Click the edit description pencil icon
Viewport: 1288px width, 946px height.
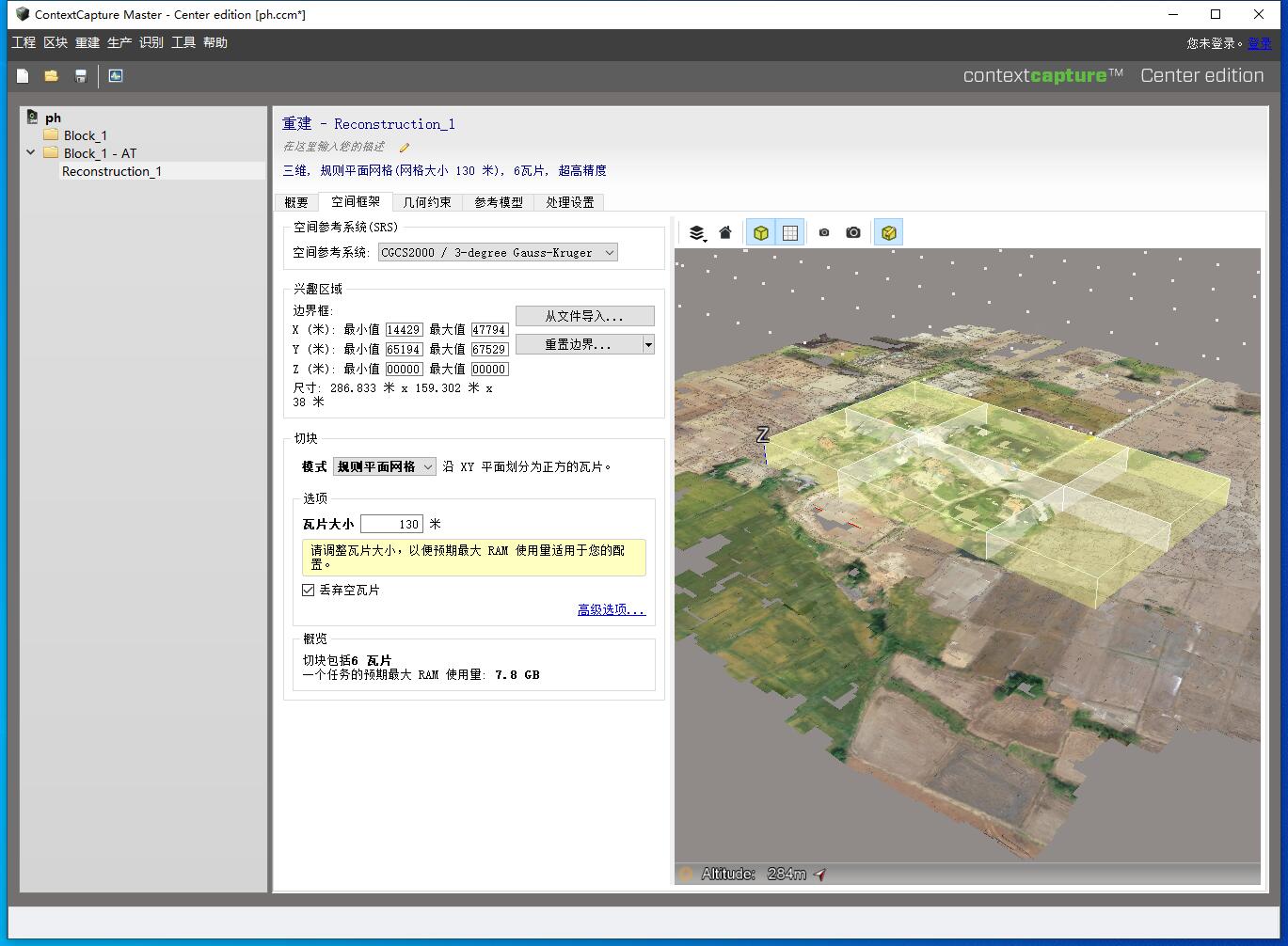[404, 148]
